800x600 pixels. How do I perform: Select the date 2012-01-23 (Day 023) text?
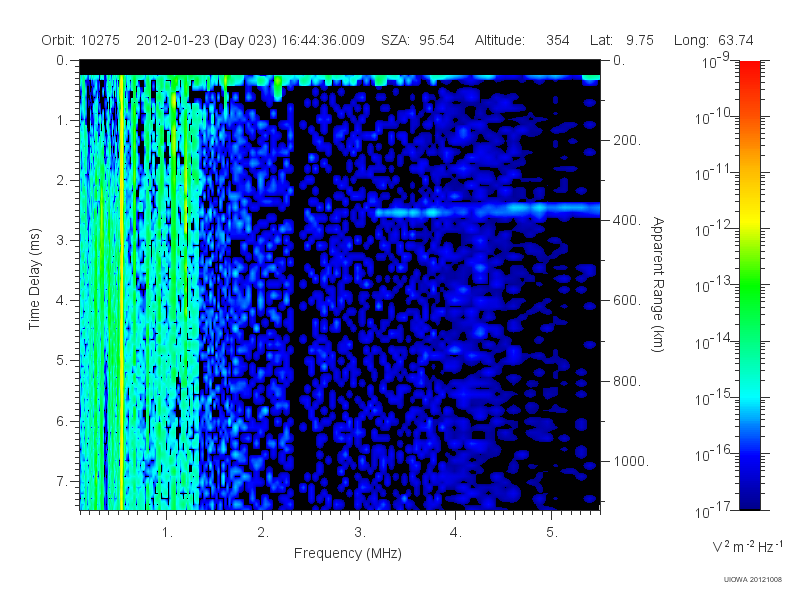click(206, 40)
